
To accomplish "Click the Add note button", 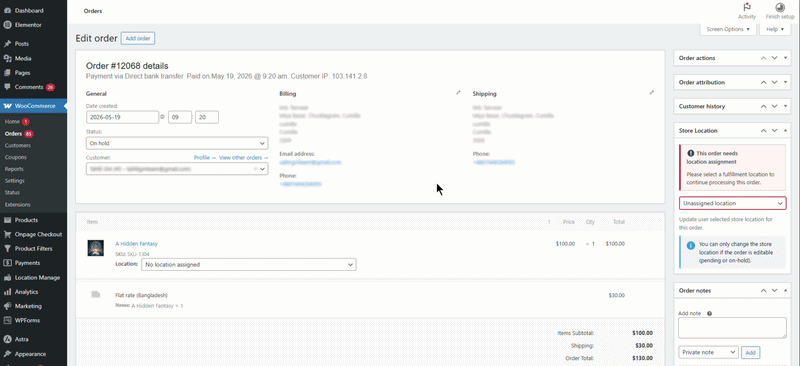I will point(750,352).
